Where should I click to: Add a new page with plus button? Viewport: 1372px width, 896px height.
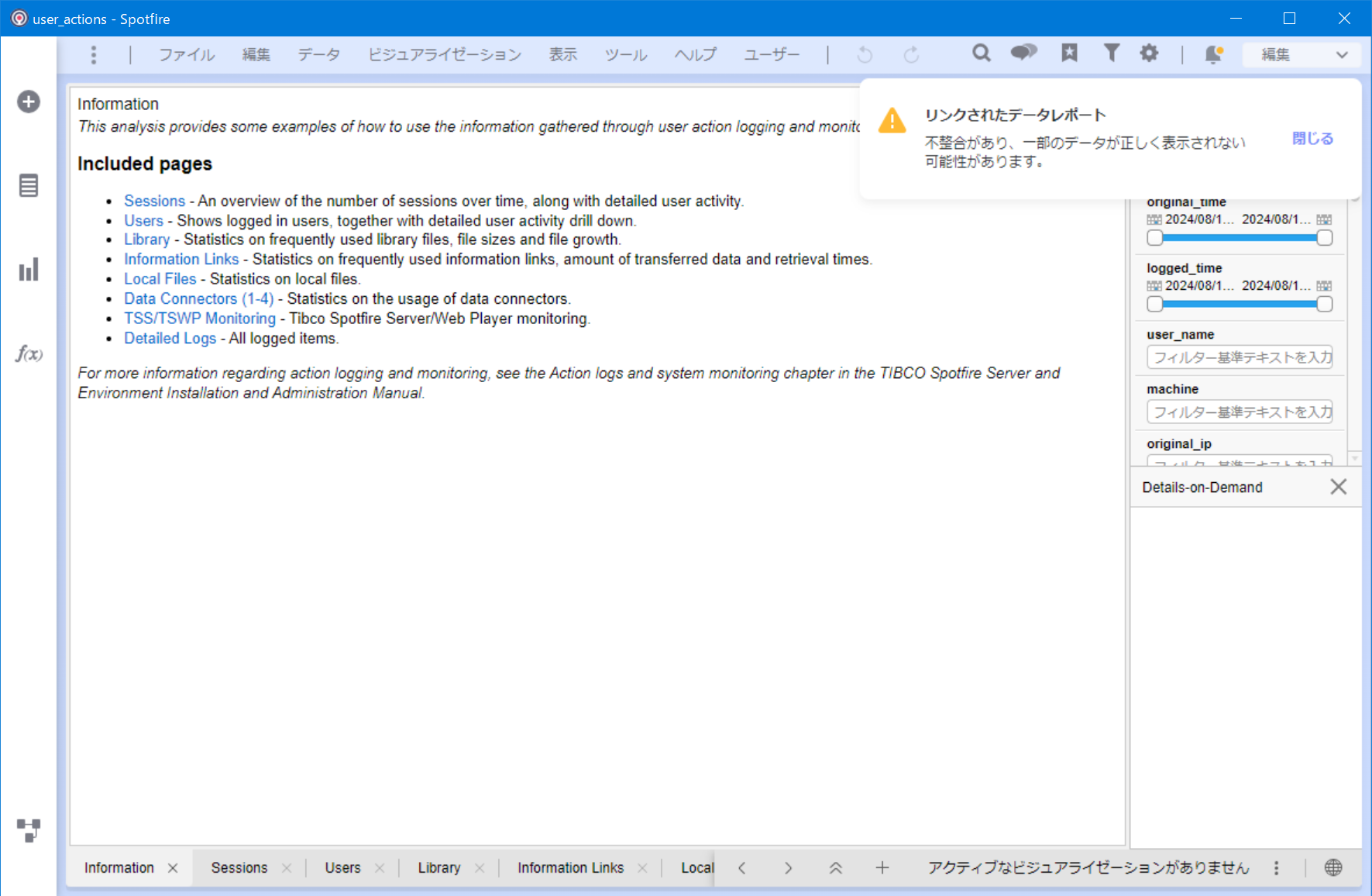(x=882, y=867)
